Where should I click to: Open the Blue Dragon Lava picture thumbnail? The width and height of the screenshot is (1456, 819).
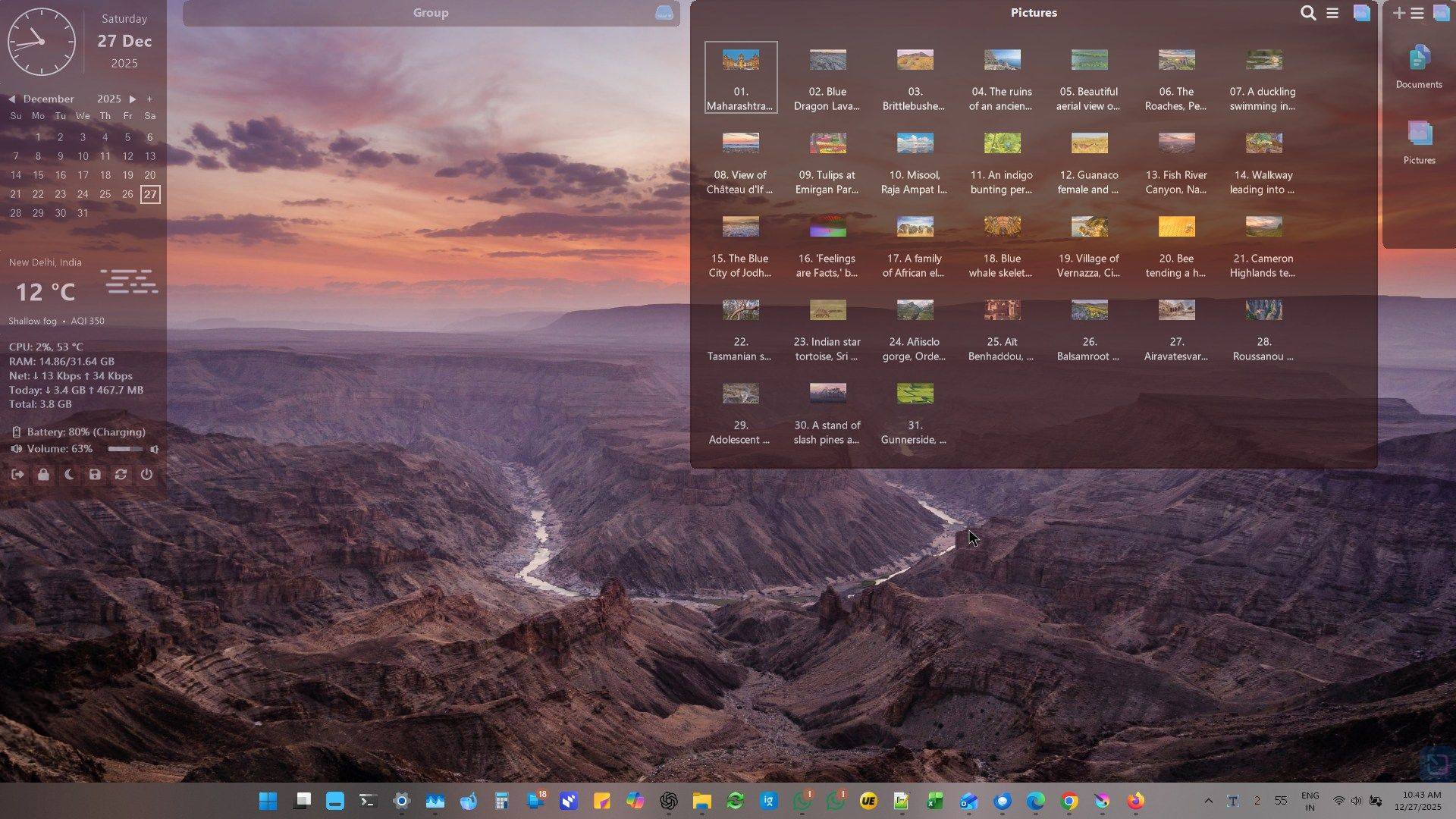click(x=827, y=59)
